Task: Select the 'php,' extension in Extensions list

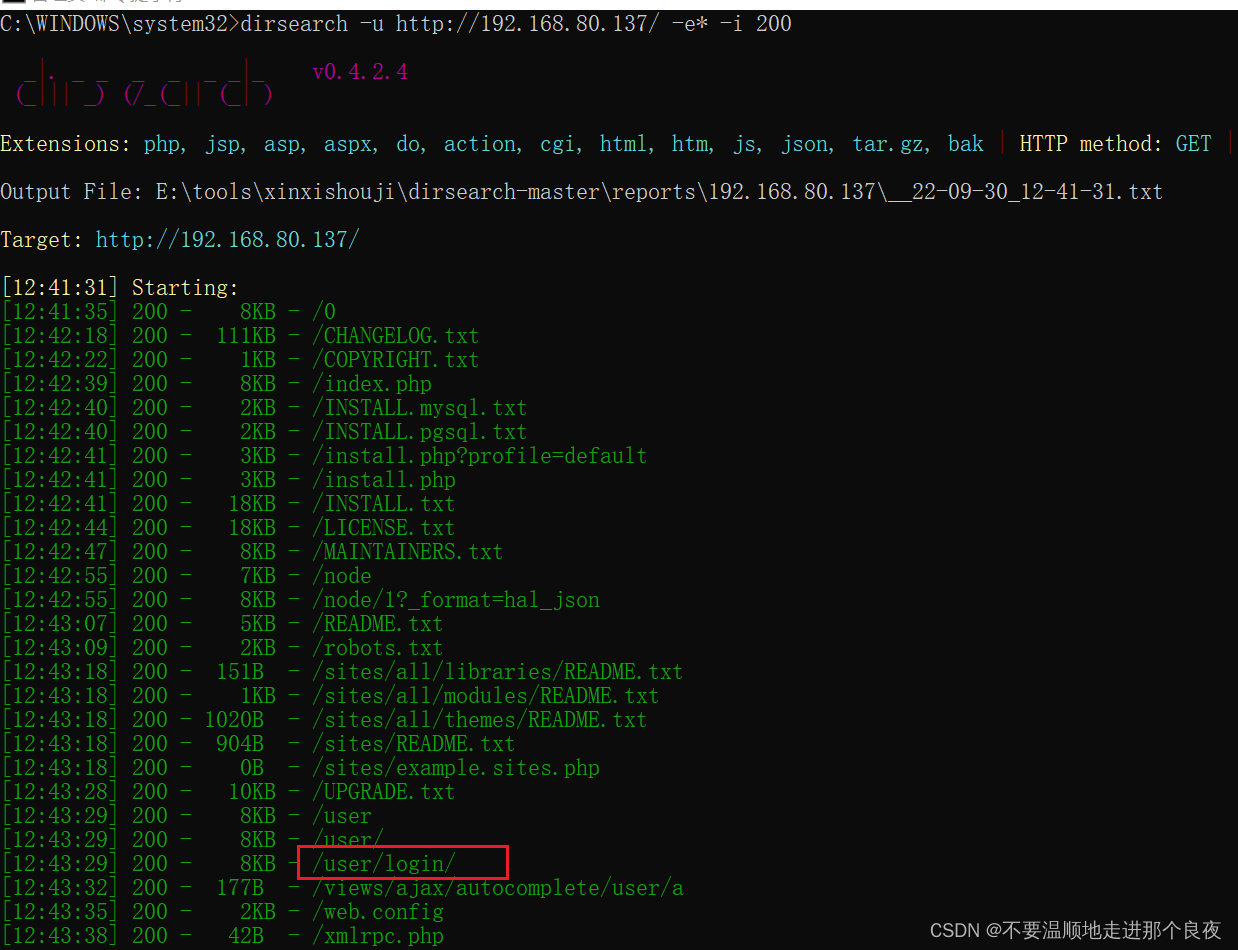Action: (x=165, y=144)
